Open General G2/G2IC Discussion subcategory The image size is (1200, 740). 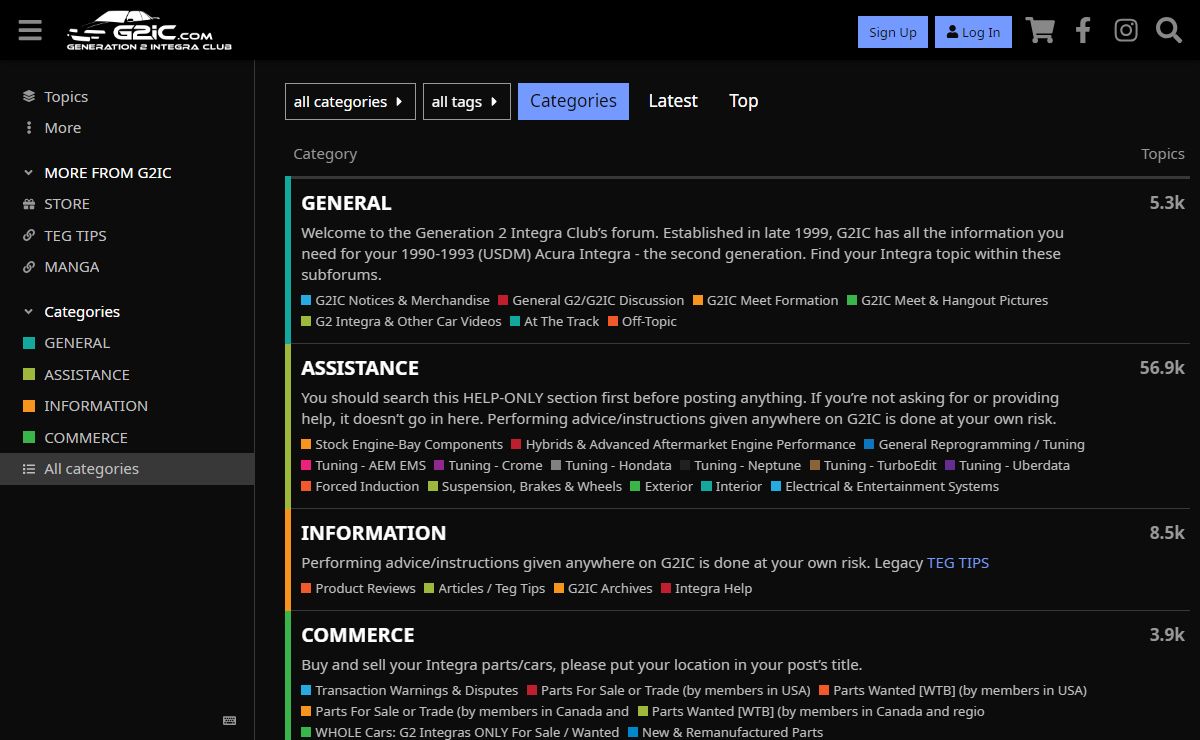pos(591,300)
